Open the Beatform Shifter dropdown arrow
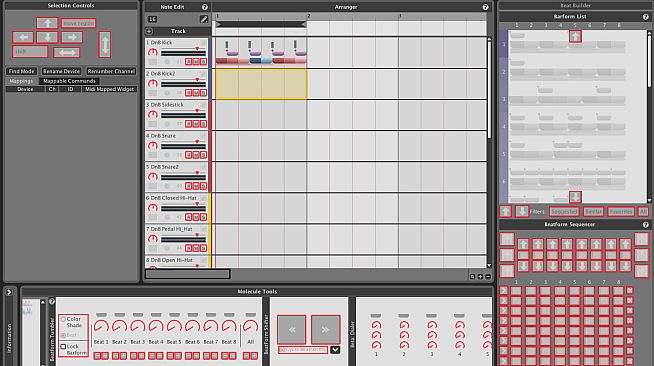The height and width of the screenshot is (366, 654). click(335, 350)
